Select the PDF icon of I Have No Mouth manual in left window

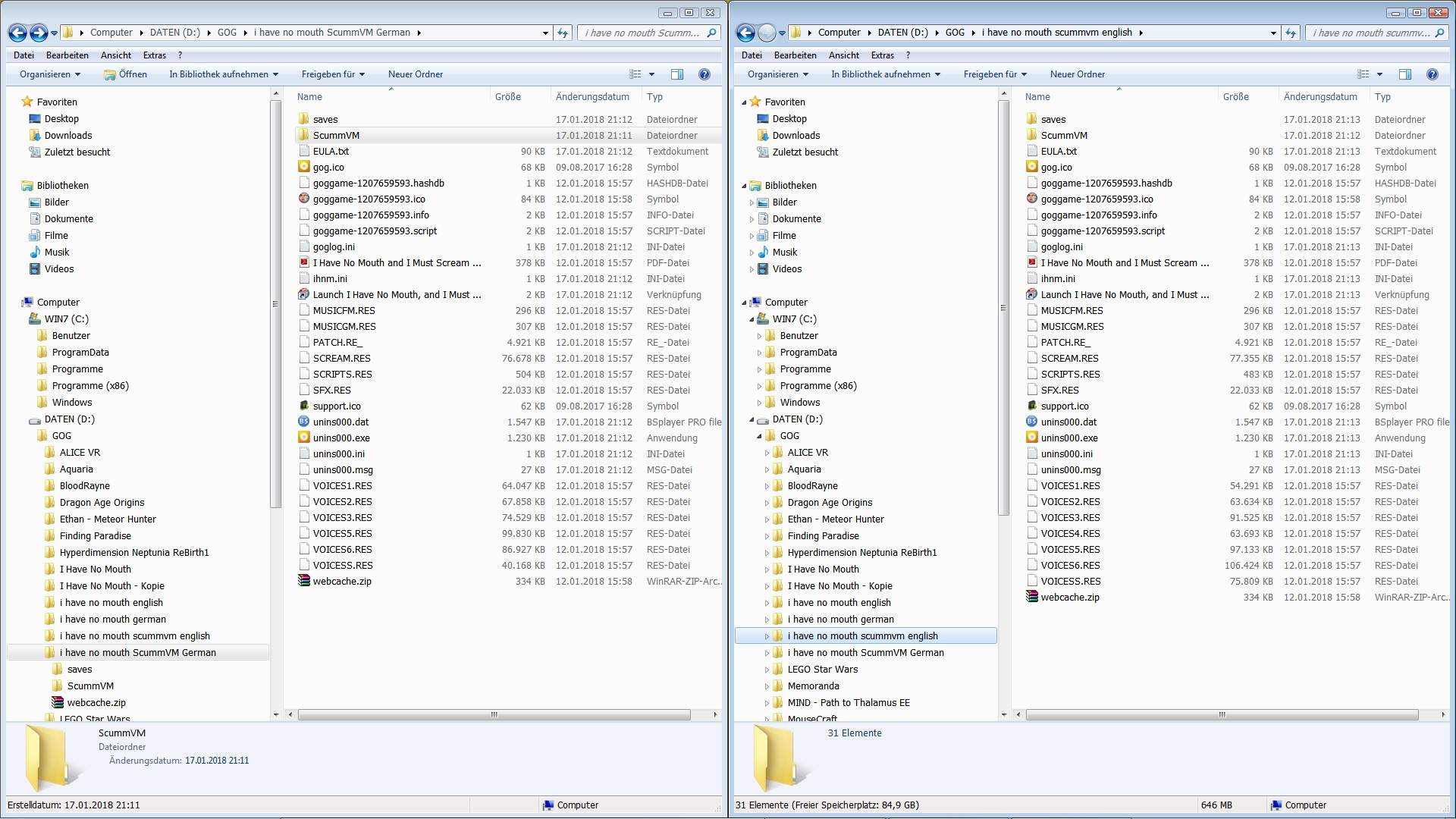tap(304, 262)
